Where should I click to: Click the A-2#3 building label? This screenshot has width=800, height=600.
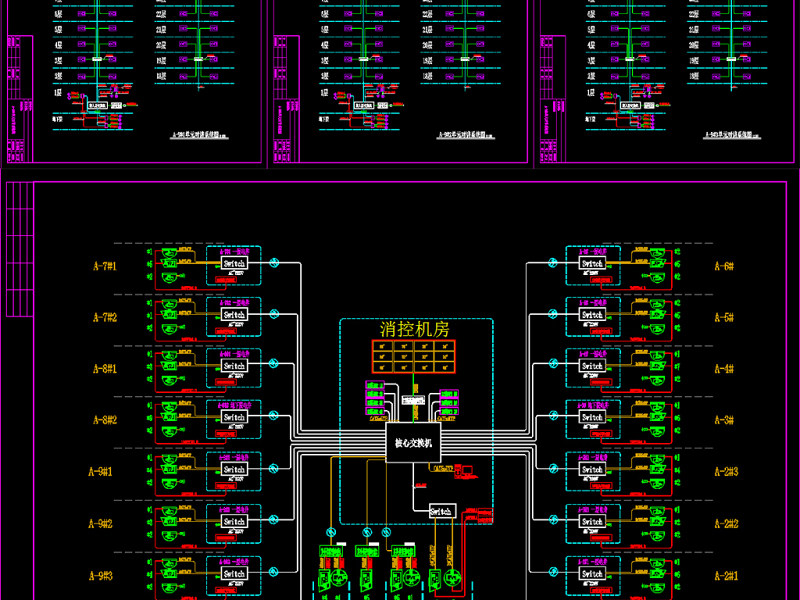click(x=726, y=471)
